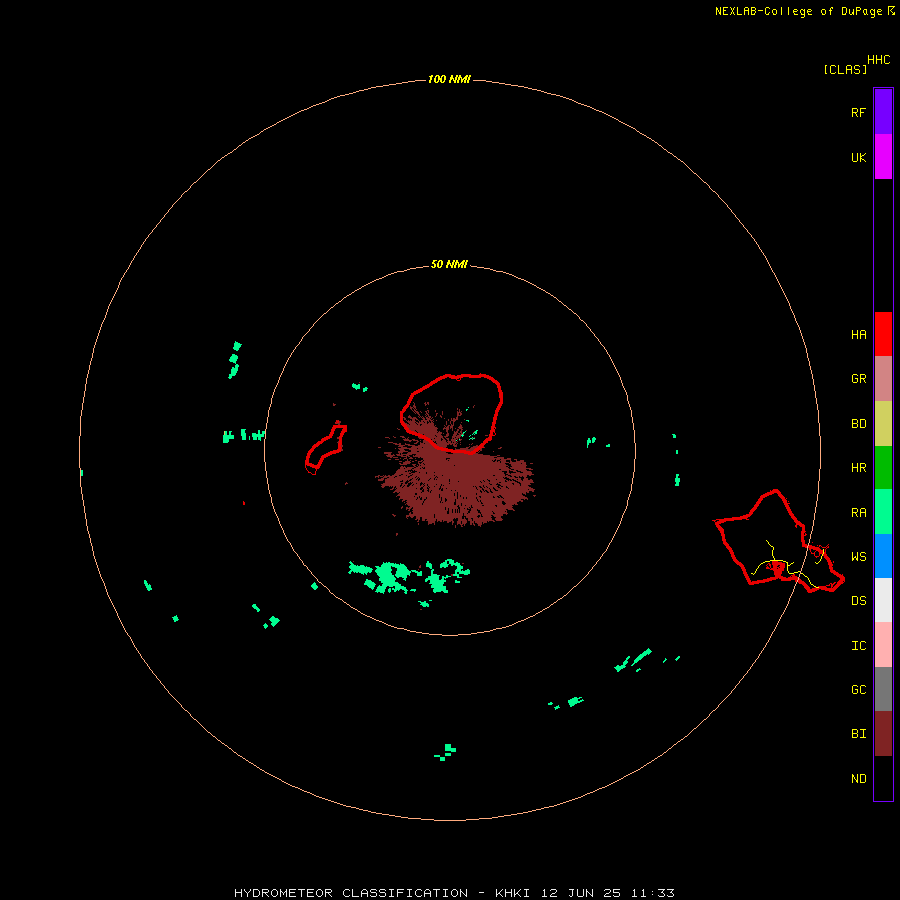The image size is (900, 900).
Task: Click the IC light pink legend swatch
Action: click(x=883, y=645)
